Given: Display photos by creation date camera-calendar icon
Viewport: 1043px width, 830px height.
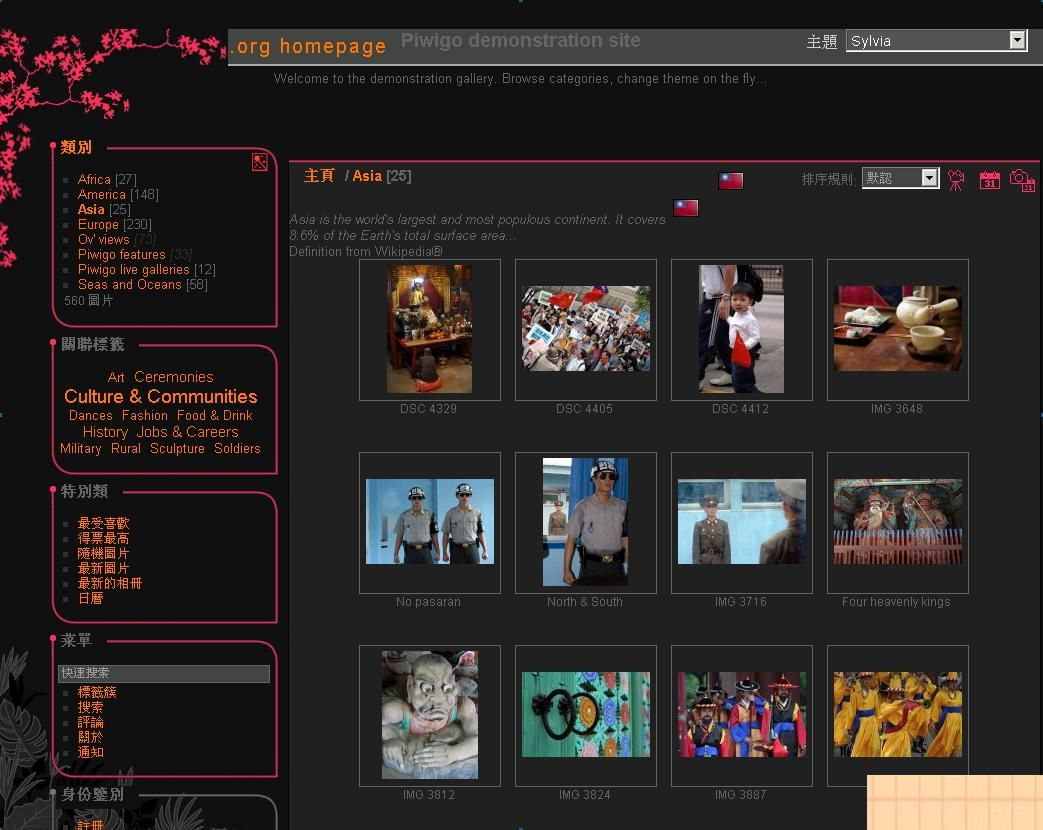Looking at the screenshot, I should [x=1022, y=180].
